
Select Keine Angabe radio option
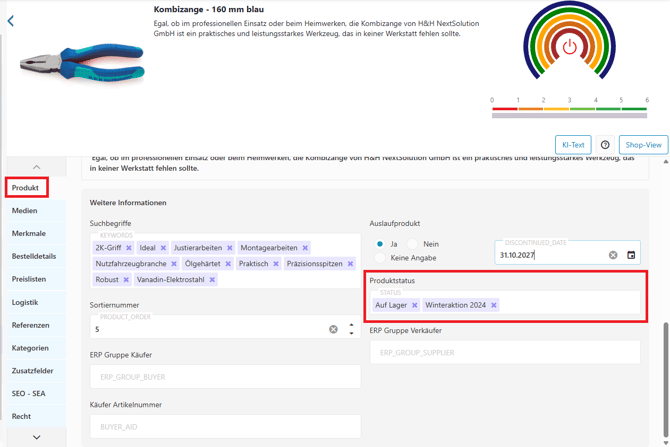click(380, 258)
